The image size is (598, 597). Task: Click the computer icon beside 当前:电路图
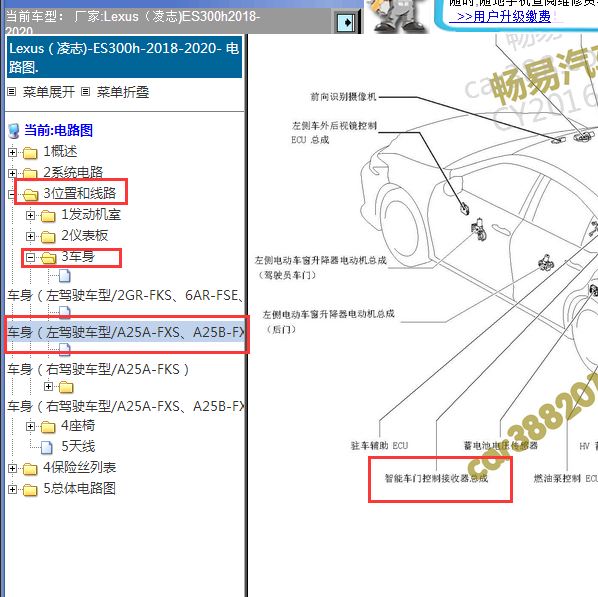pyautogui.click(x=14, y=131)
